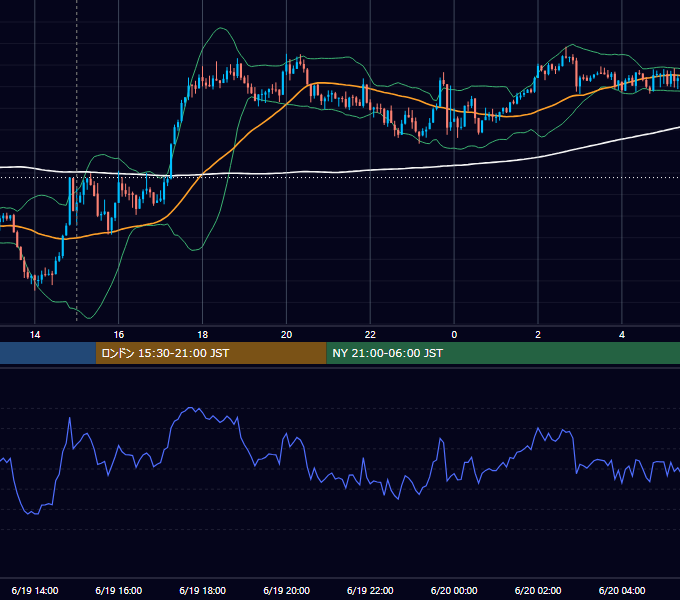The image size is (680, 600).
Task: Click the ロンドン 15:30-21:00 JST session bar
Action: click(x=211, y=353)
